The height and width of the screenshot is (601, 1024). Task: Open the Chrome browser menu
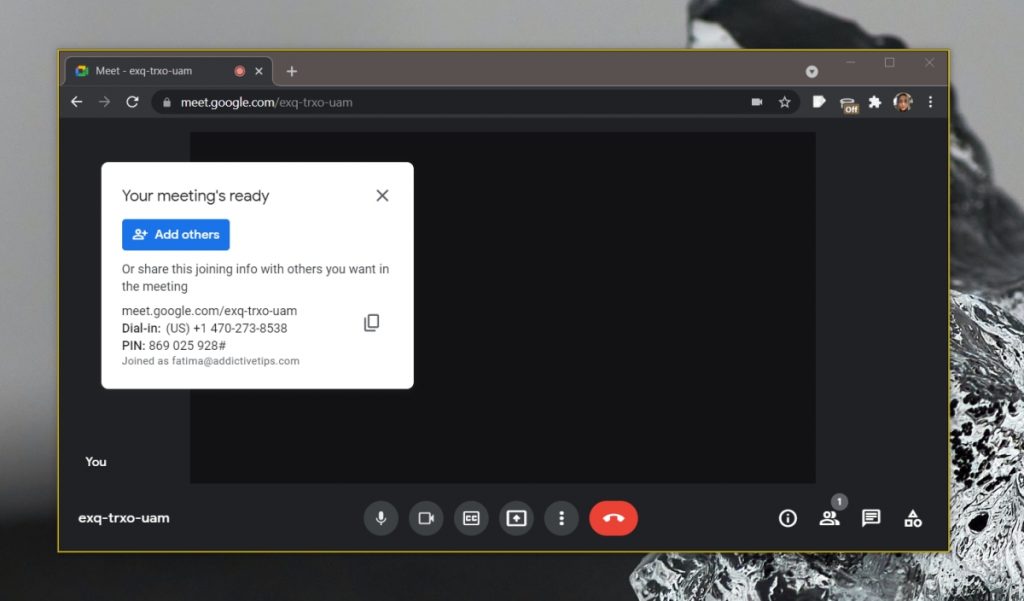click(x=930, y=101)
